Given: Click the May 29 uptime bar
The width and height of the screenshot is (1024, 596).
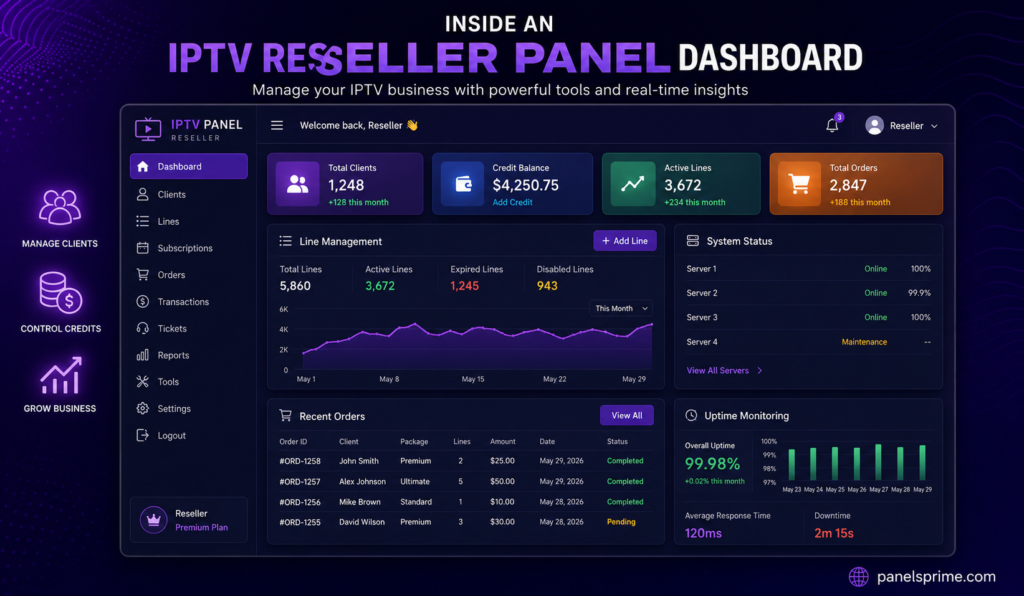Looking at the screenshot, I should (922, 463).
